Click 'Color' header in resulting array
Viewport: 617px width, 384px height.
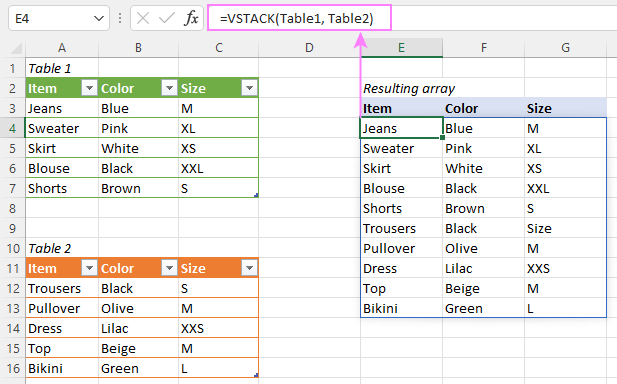click(484, 108)
